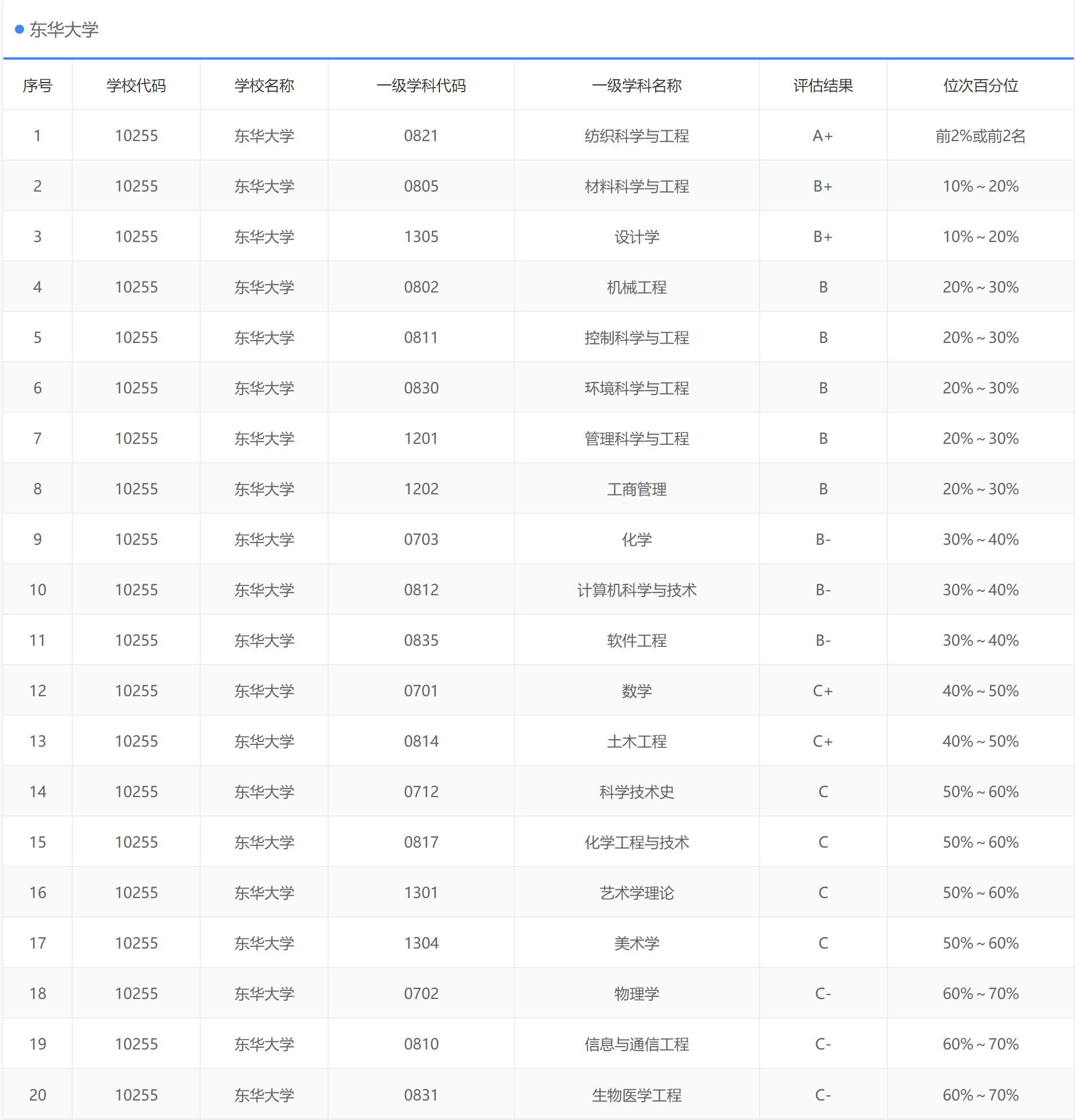Click subject code 1202
Image resolution: width=1075 pixels, height=1120 pixels.
(421, 489)
